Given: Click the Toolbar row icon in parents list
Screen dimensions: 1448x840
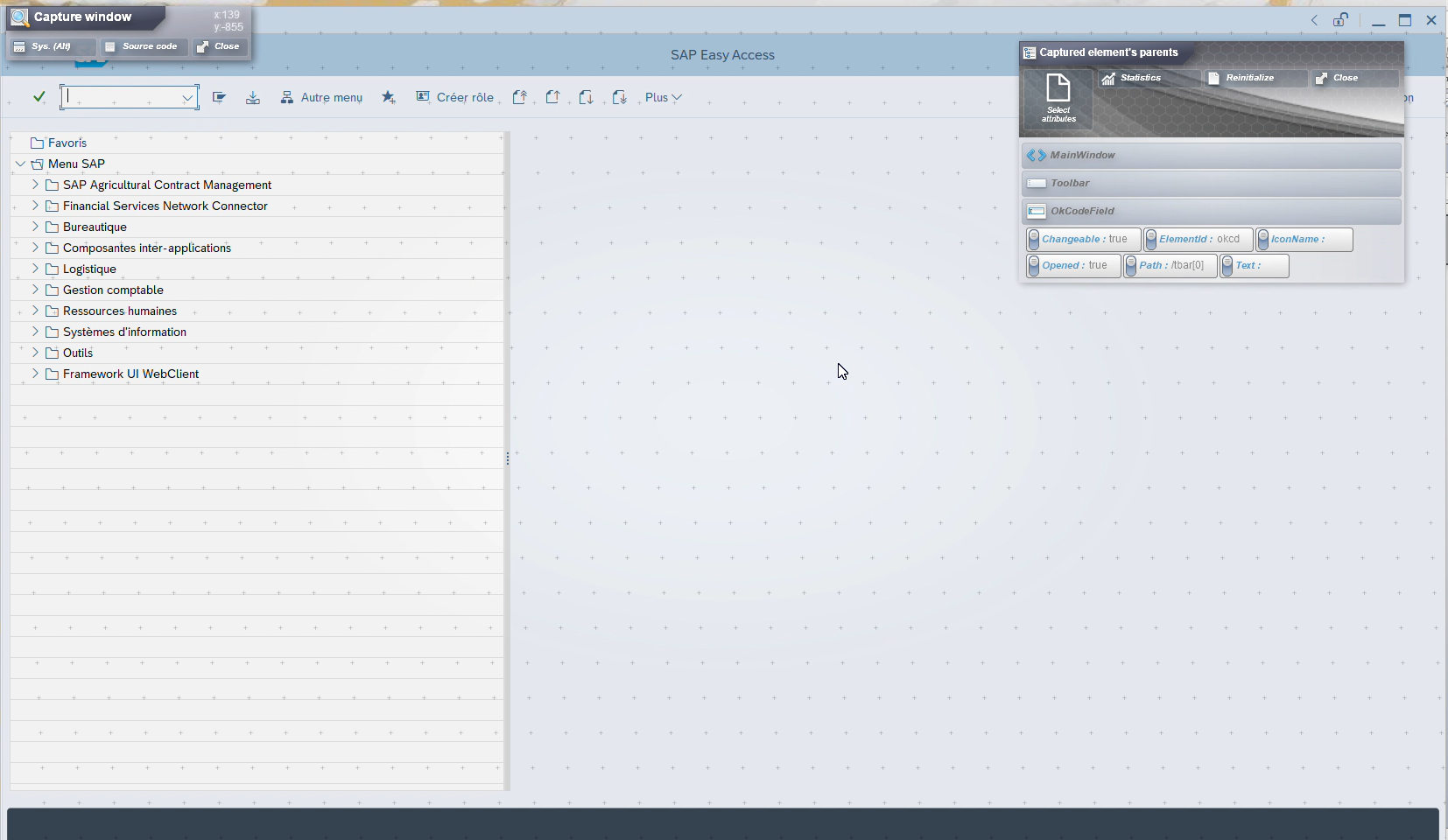Looking at the screenshot, I should [1037, 183].
